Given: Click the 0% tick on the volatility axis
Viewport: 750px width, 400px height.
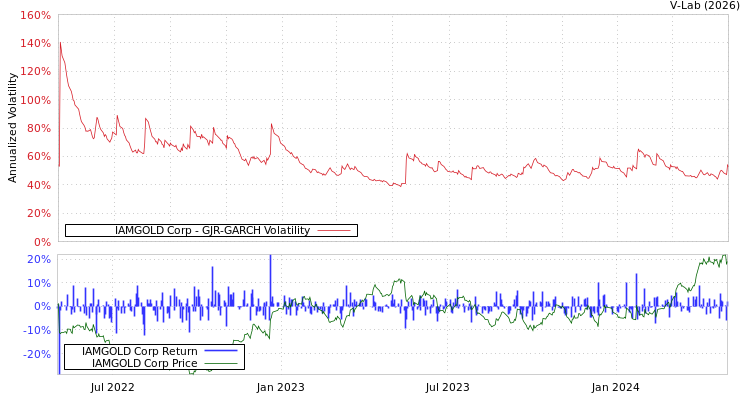Looking at the screenshot, I should click(x=40, y=242).
